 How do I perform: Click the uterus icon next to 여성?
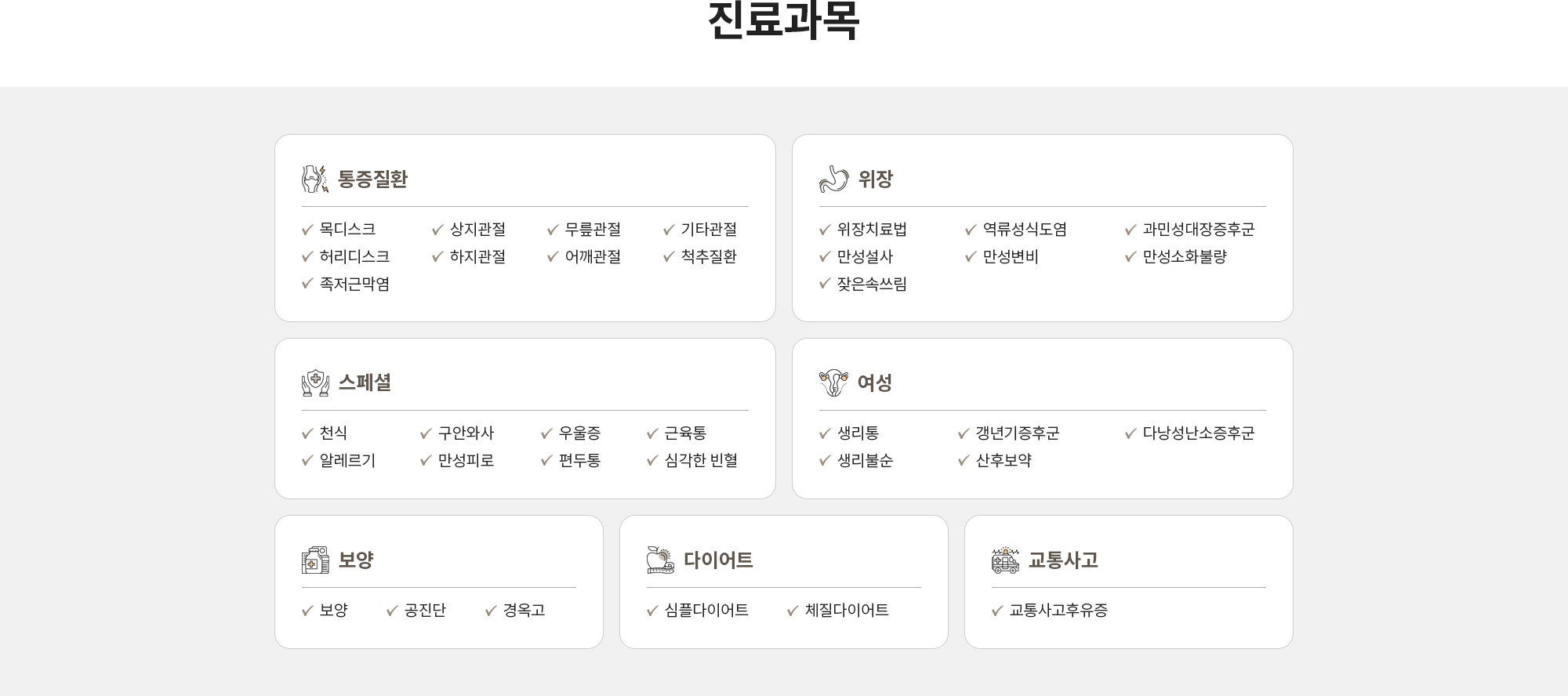[x=833, y=382]
